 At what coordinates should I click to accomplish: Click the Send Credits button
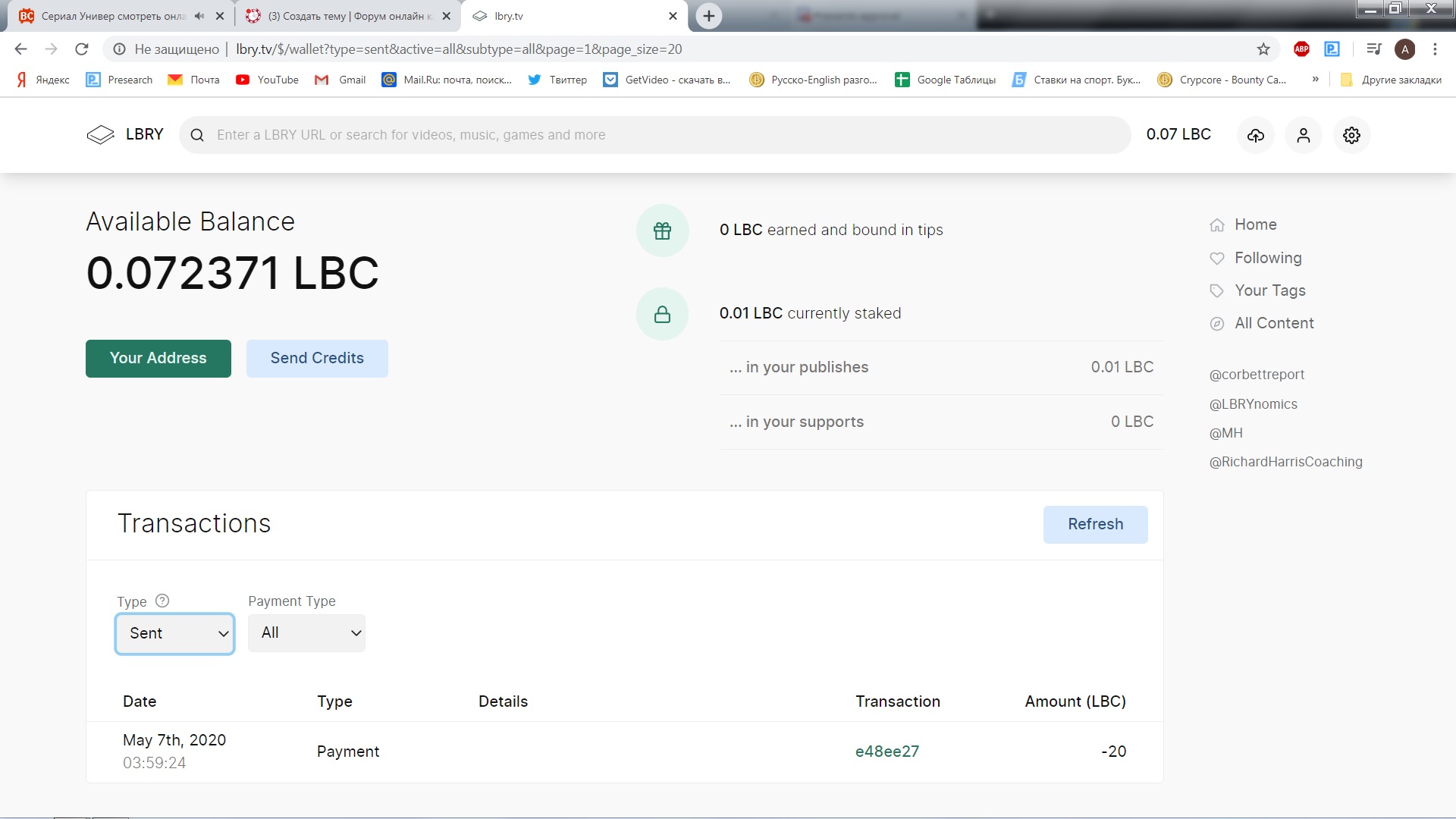tap(317, 359)
